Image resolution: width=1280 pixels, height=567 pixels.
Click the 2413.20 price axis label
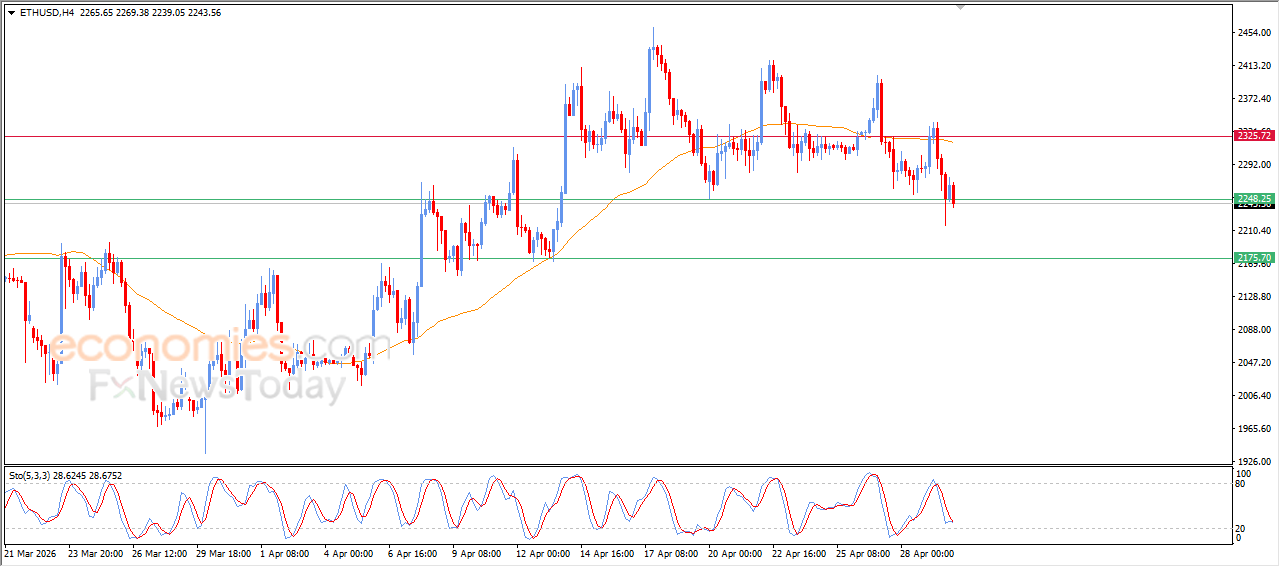coord(1255,66)
